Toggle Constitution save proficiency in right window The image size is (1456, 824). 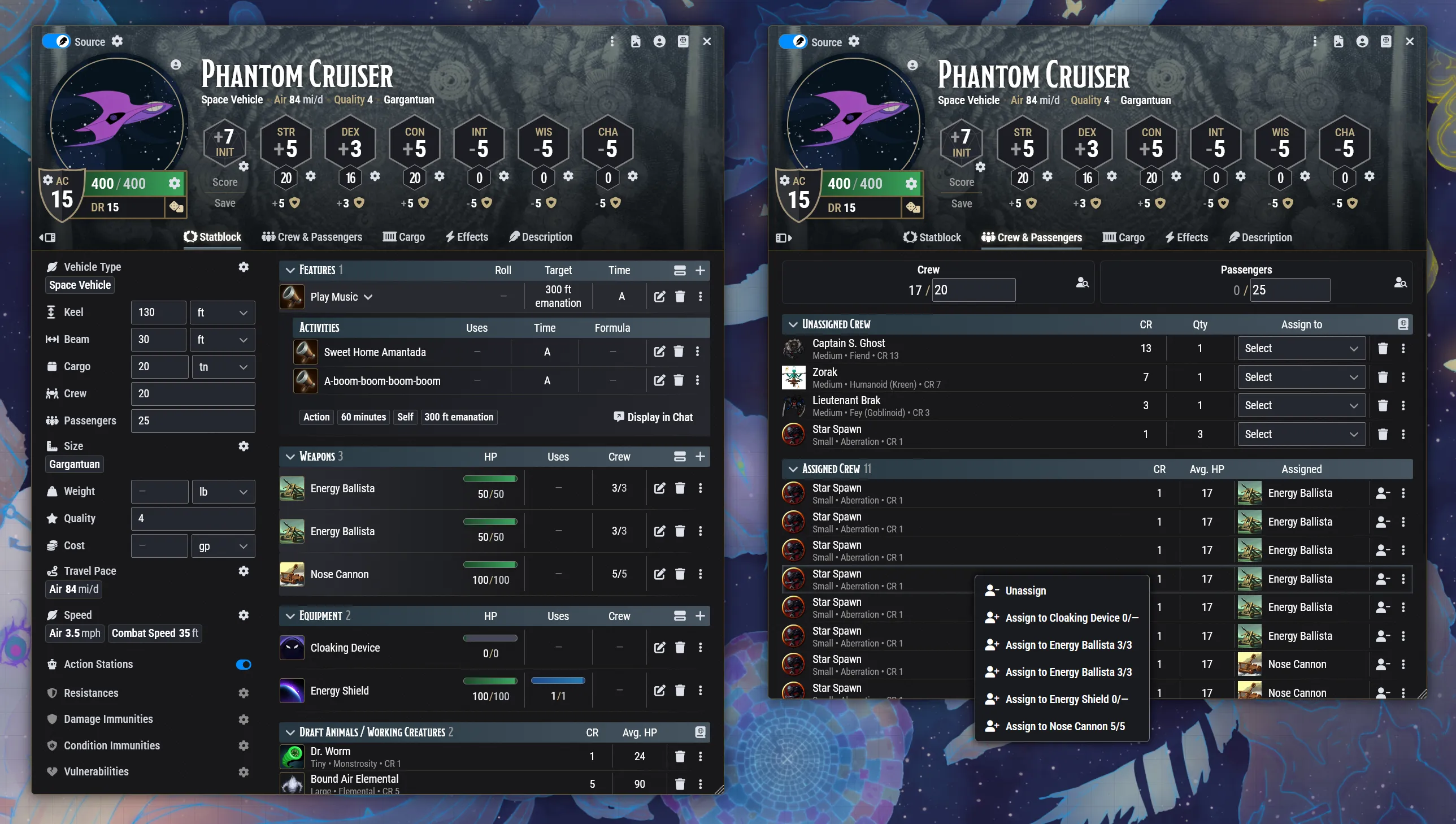pyautogui.click(x=1160, y=203)
